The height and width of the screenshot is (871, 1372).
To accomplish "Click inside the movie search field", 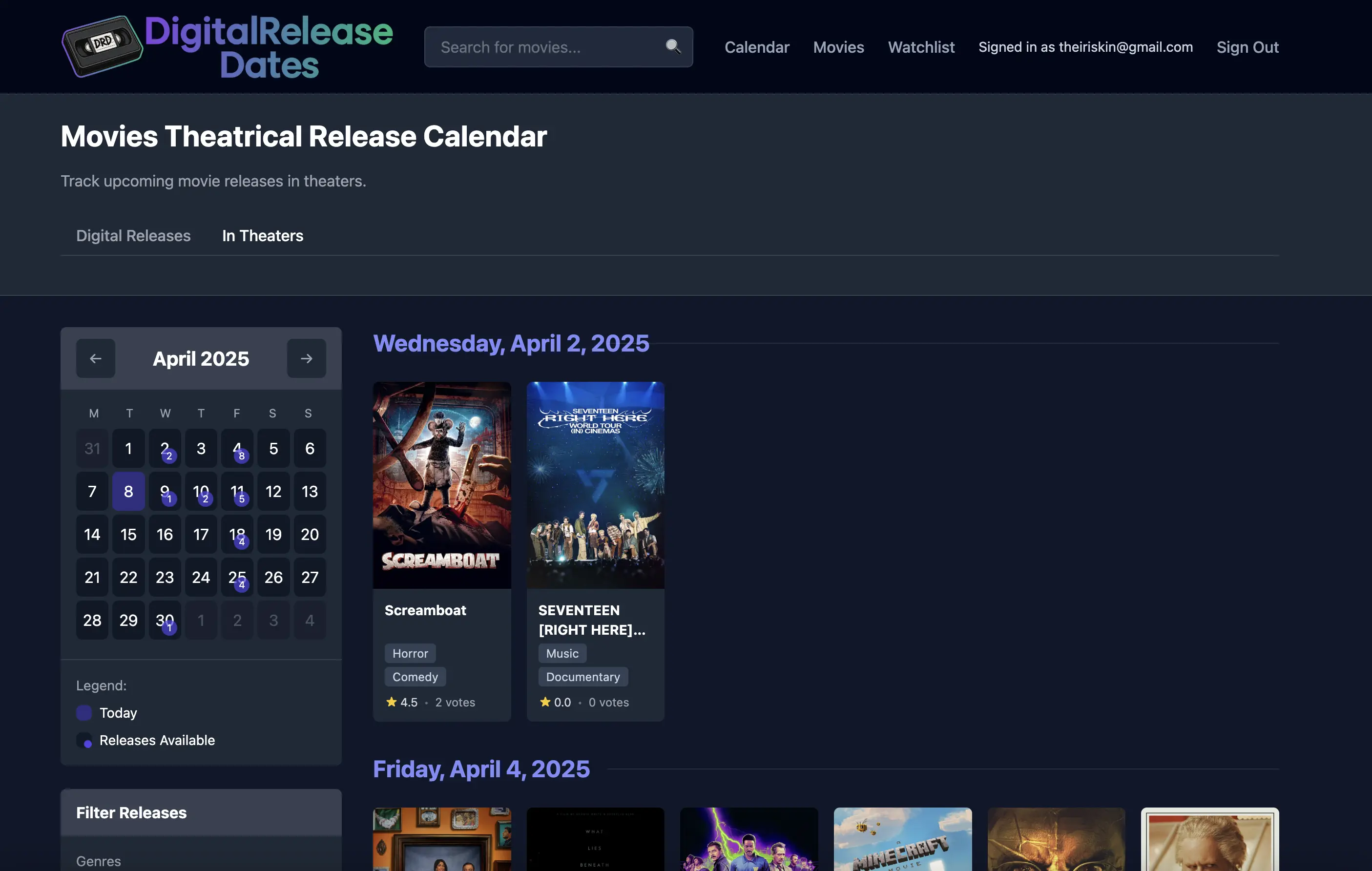I will tap(547, 47).
